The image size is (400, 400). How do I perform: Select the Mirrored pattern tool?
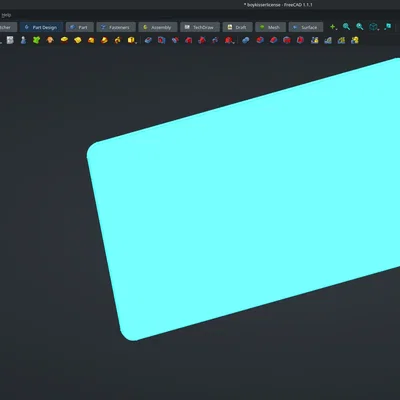coord(315,40)
